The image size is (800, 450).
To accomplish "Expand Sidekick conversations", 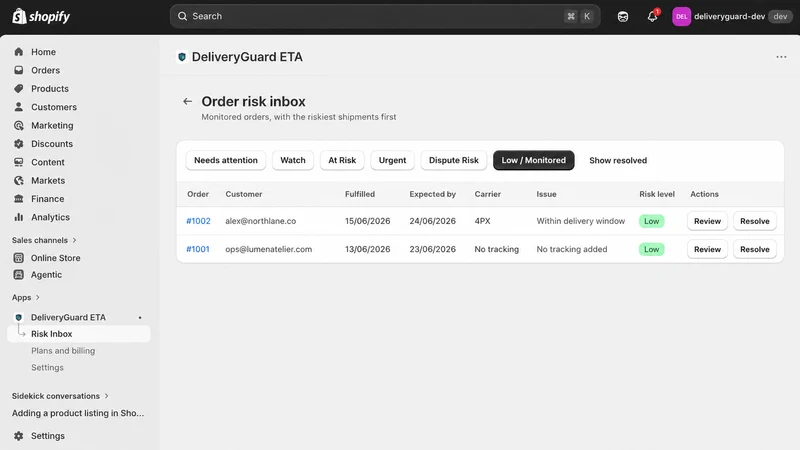I will [x=60, y=396].
